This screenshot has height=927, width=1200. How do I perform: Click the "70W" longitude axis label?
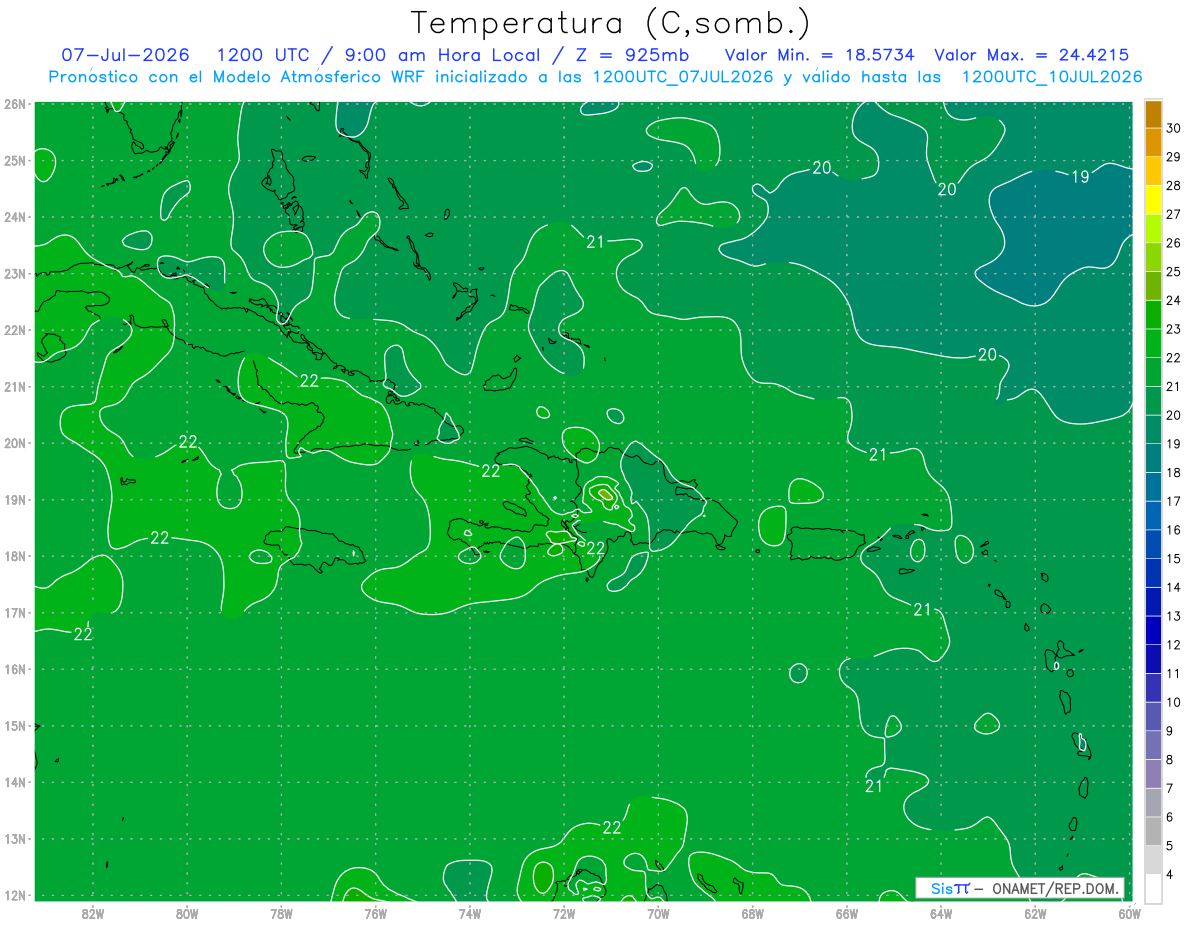658,913
